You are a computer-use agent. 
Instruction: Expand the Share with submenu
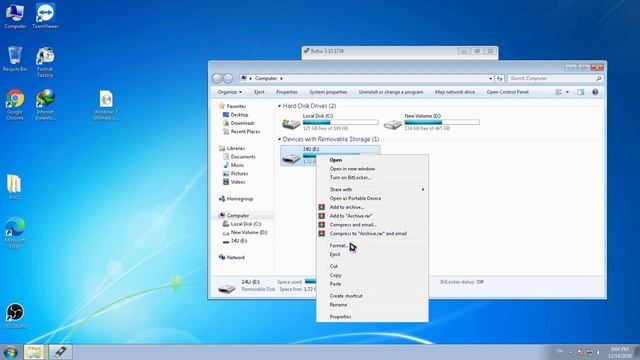tap(423, 189)
